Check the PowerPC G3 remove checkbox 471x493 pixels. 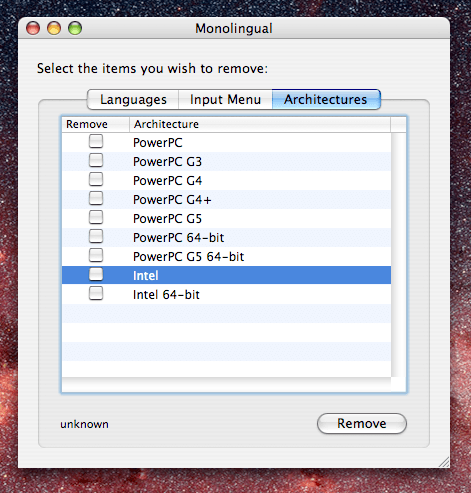click(x=96, y=160)
